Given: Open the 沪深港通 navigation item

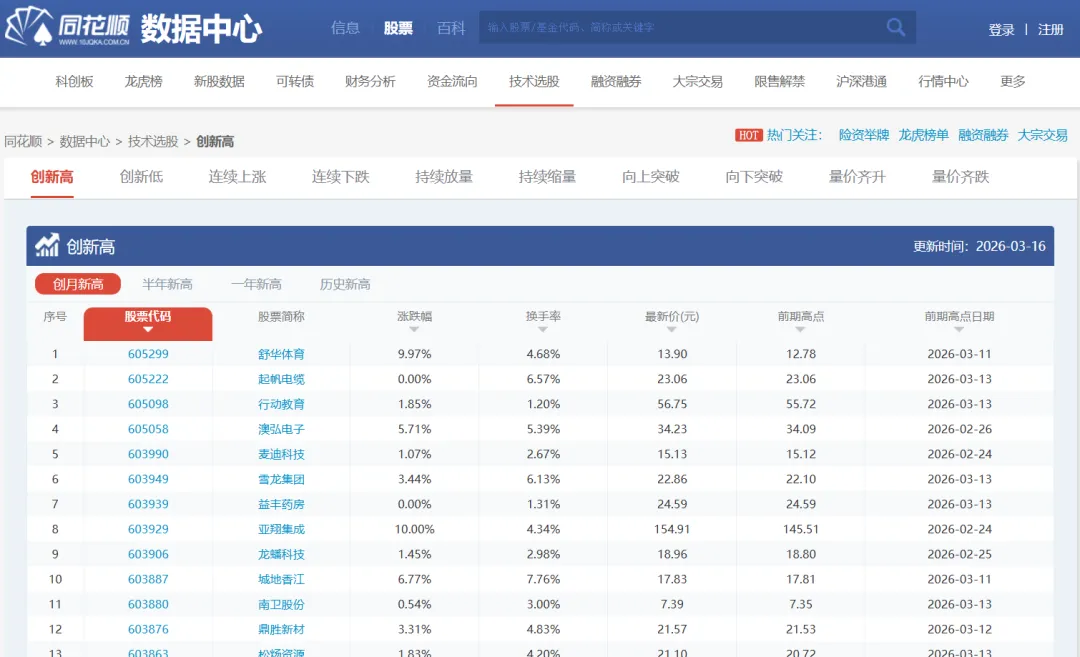Looking at the screenshot, I should [x=861, y=81].
